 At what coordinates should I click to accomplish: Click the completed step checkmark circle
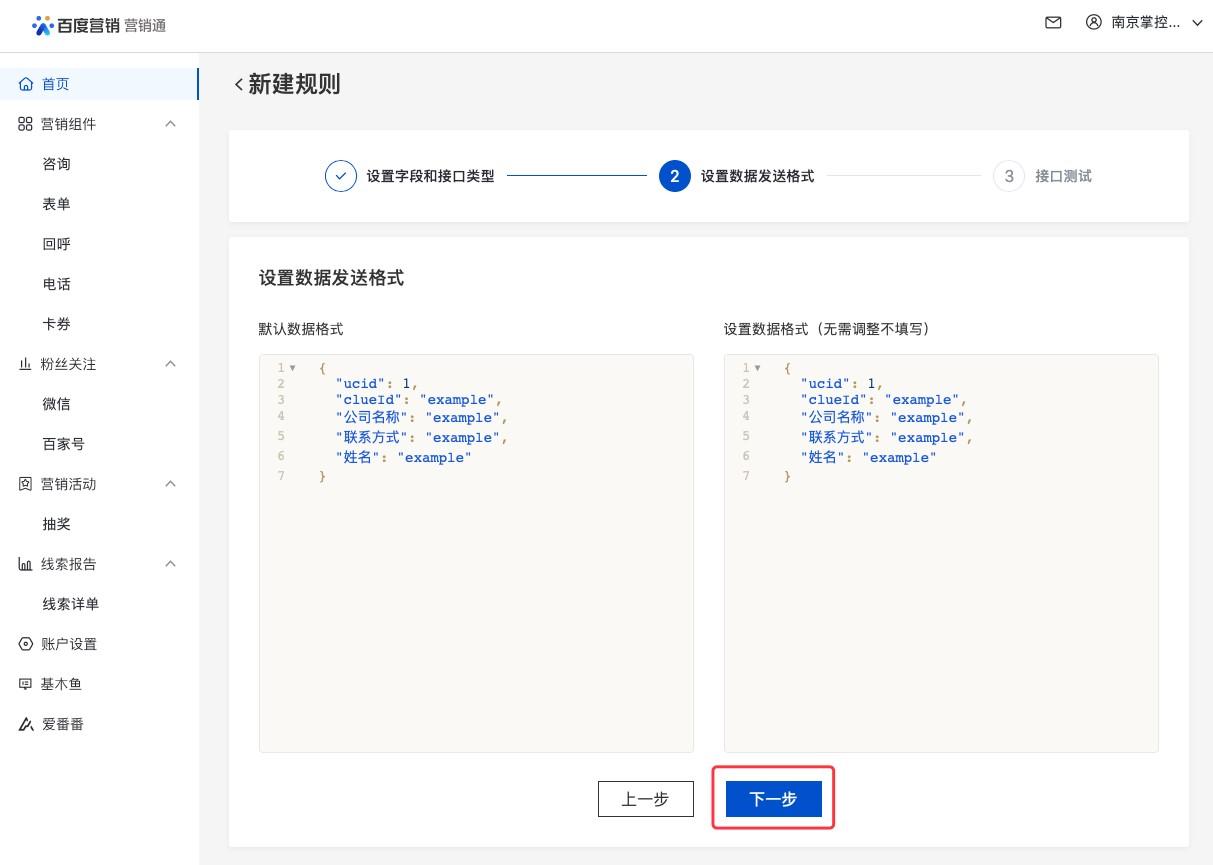341,176
